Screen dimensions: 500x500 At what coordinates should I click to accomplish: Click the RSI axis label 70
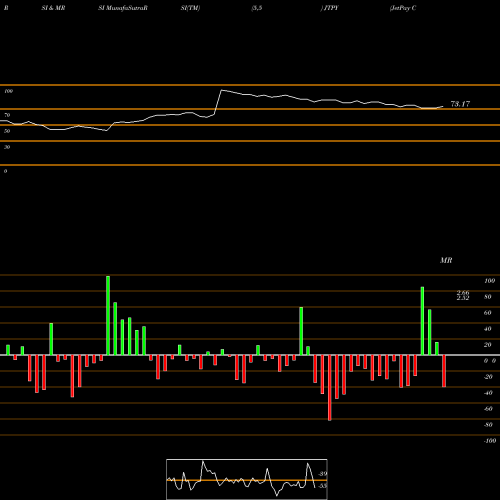coord(7,115)
